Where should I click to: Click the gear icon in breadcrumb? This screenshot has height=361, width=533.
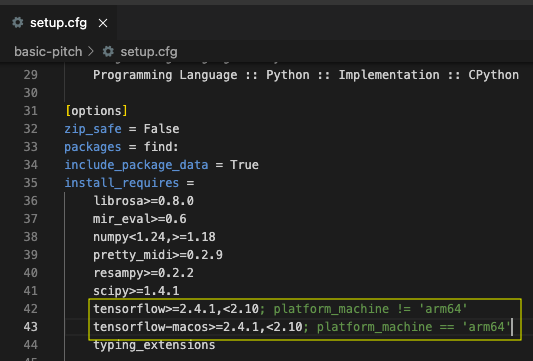tap(108, 52)
